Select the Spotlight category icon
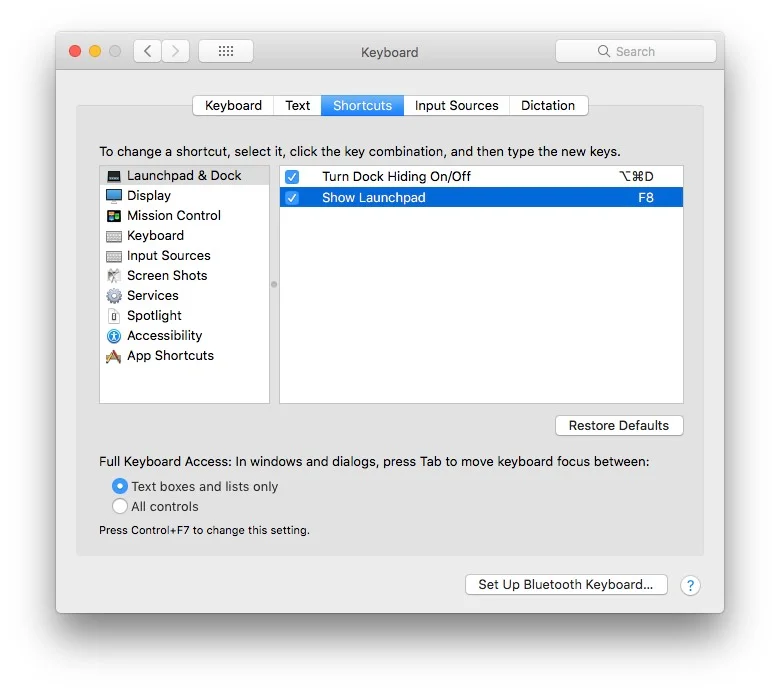Viewport: 780px width, 693px height. [114, 316]
